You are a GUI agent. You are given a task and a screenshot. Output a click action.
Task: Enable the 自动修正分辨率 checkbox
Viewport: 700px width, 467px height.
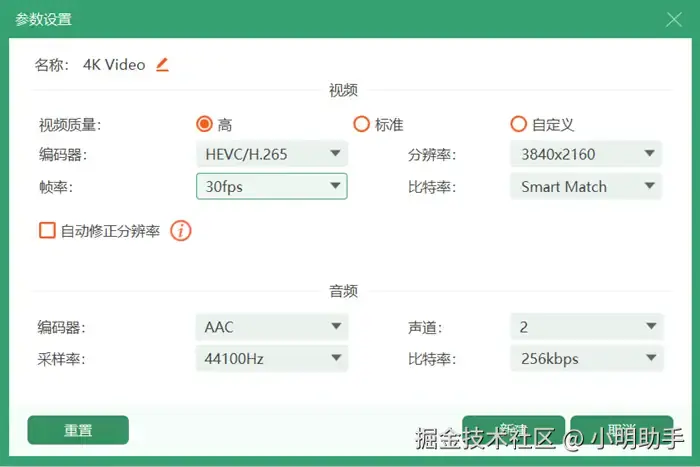click(47, 230)
